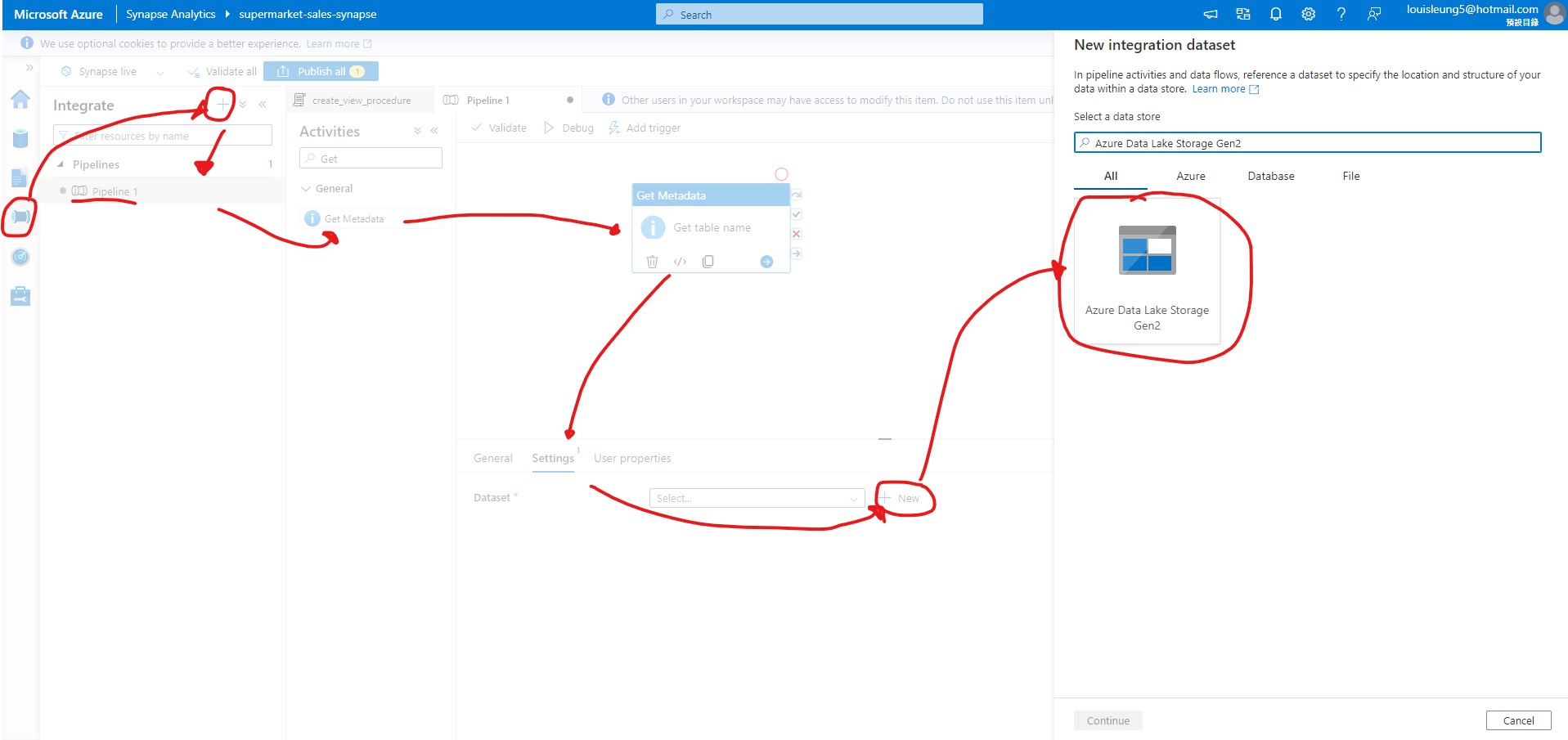Open the Monitor hub icon
The width and height of the screenshot is (1568, 740).
click(20, 257)
